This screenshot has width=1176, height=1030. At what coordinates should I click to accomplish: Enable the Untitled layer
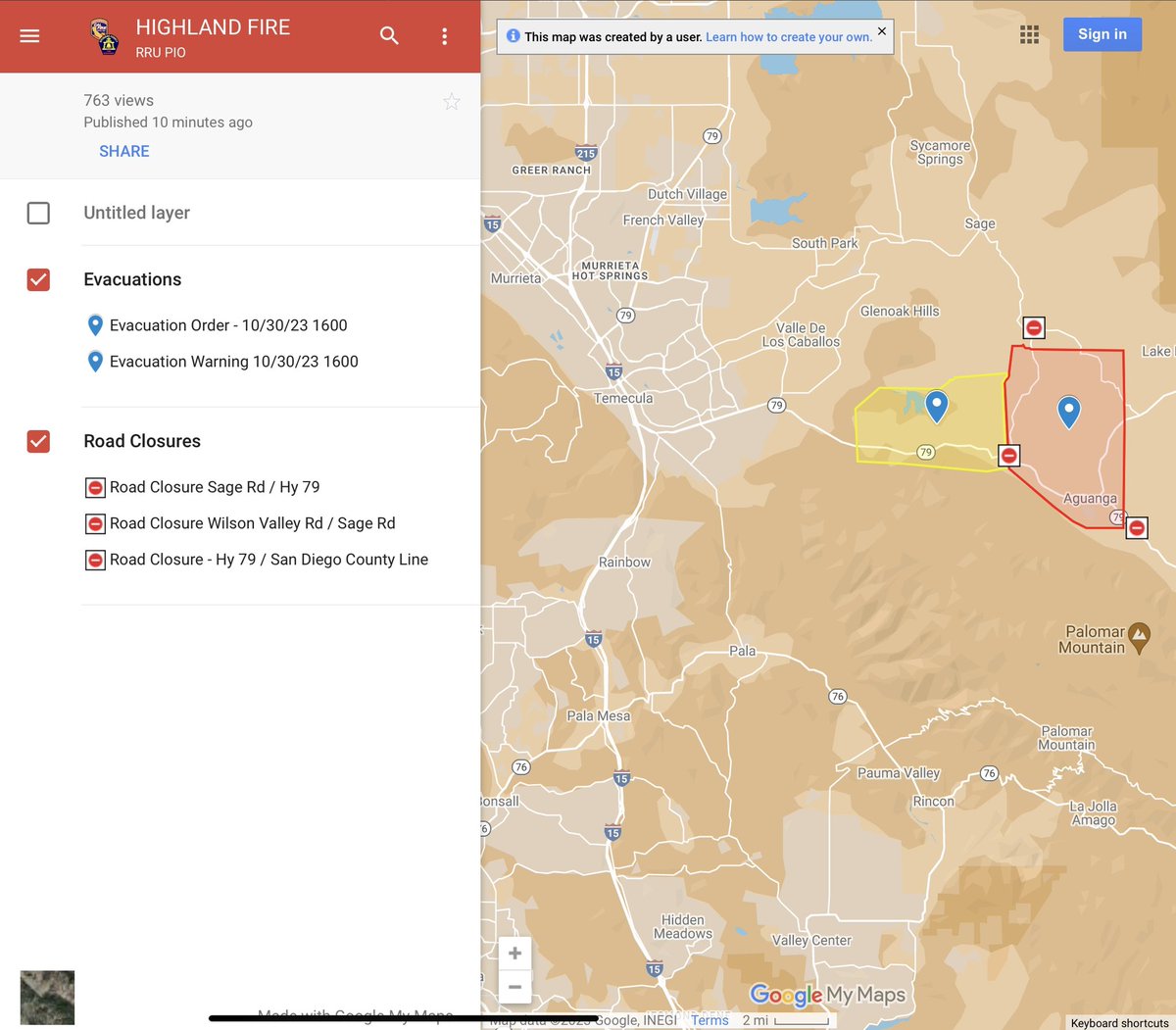coord(37,213)
